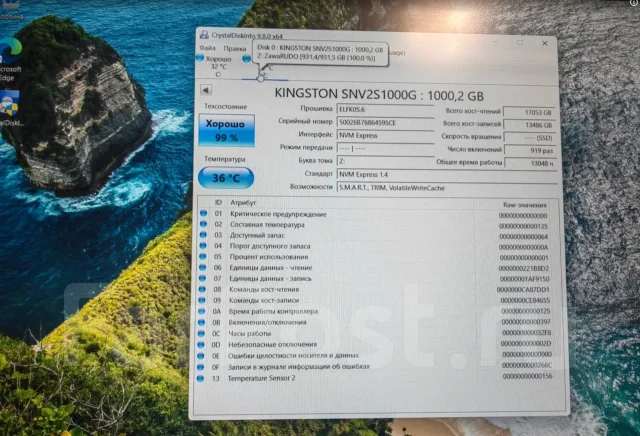Close the CrystalDiskInfo window
640x436 pixels.
coord(544,43)
